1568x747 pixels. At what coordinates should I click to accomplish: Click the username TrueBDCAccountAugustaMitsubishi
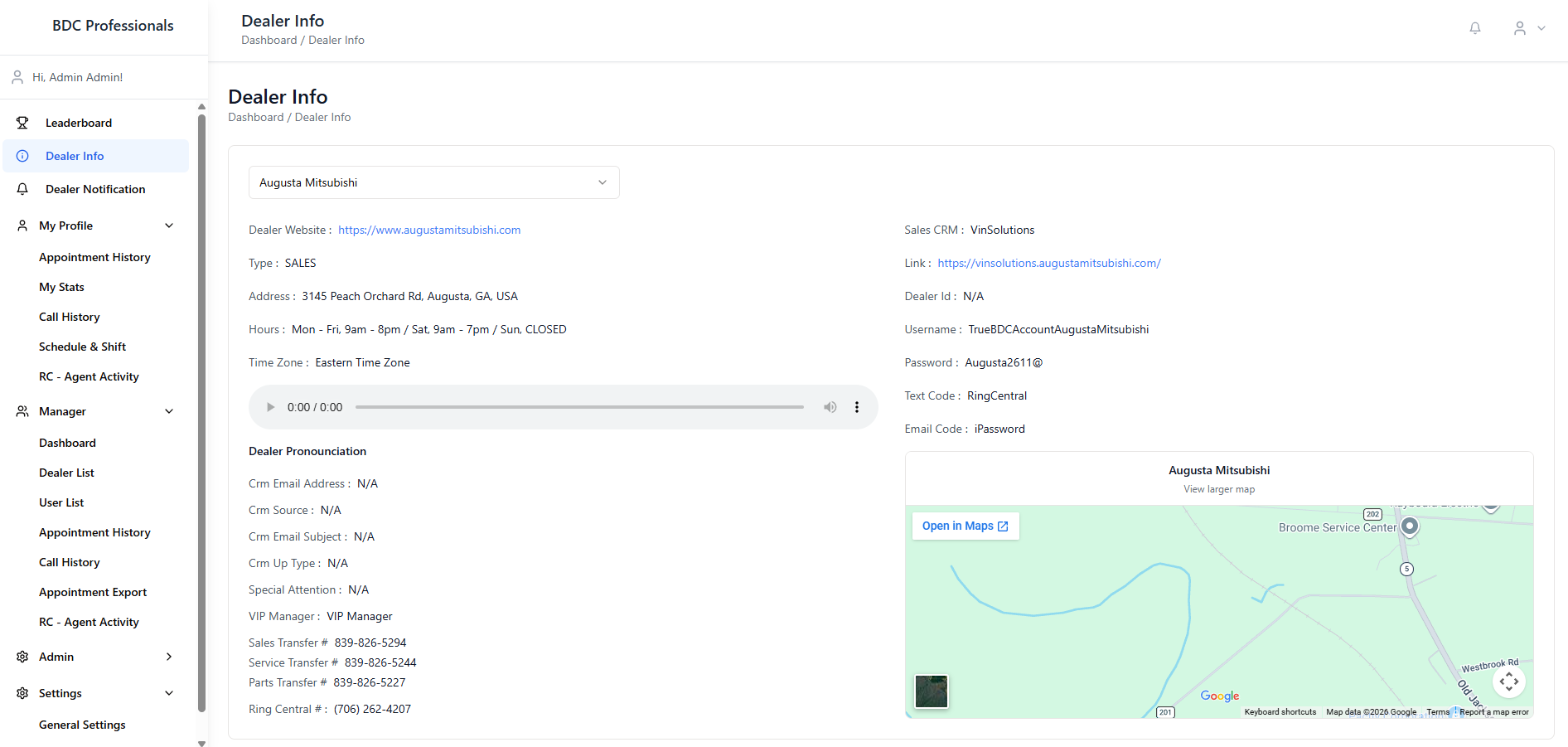pyautogui.click(x=1058, y=329)
